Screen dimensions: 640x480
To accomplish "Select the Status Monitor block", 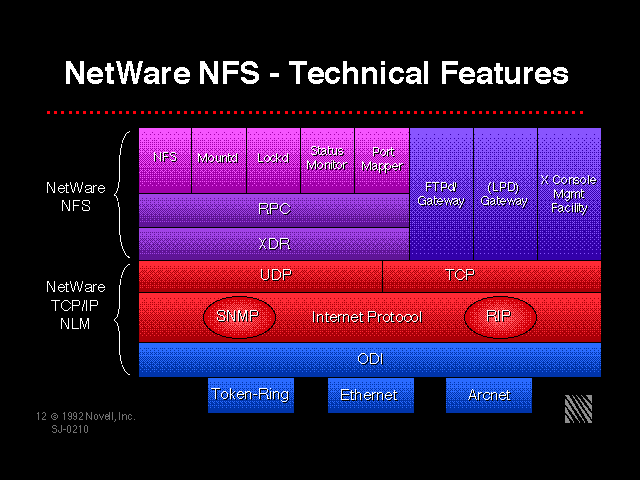I will click(327, 160).
